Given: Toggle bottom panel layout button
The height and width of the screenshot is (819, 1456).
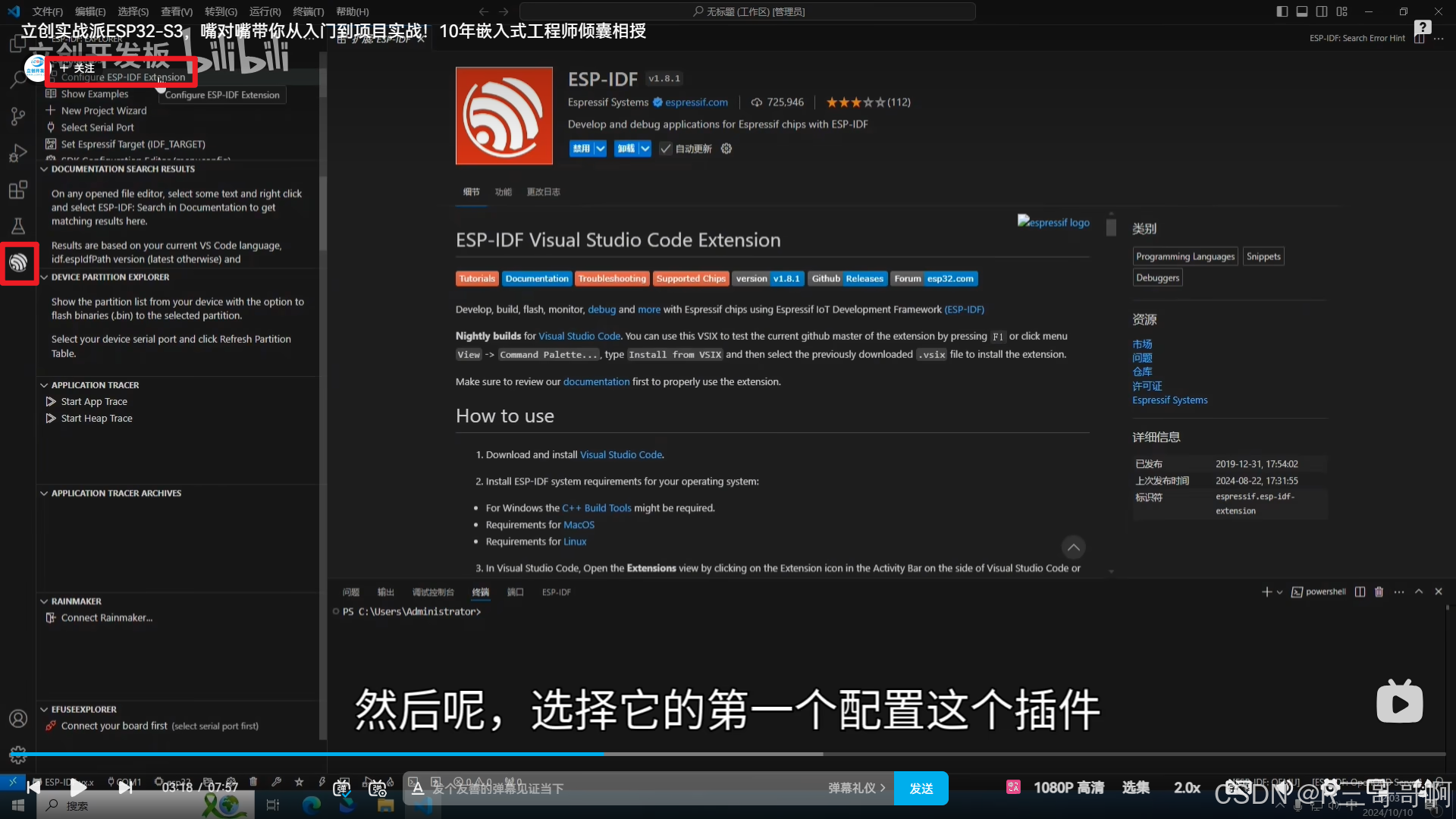Looking at the screenshot, I should [x=1301, y=11].
